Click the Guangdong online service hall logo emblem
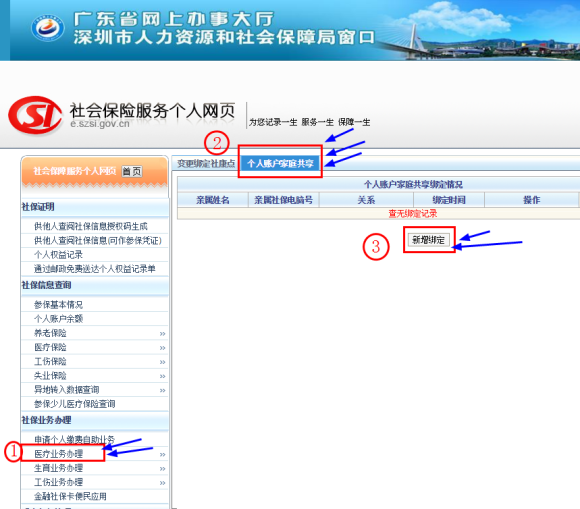Image resolution: width=580 pixels, height=509 pixels. click(48, 27)
